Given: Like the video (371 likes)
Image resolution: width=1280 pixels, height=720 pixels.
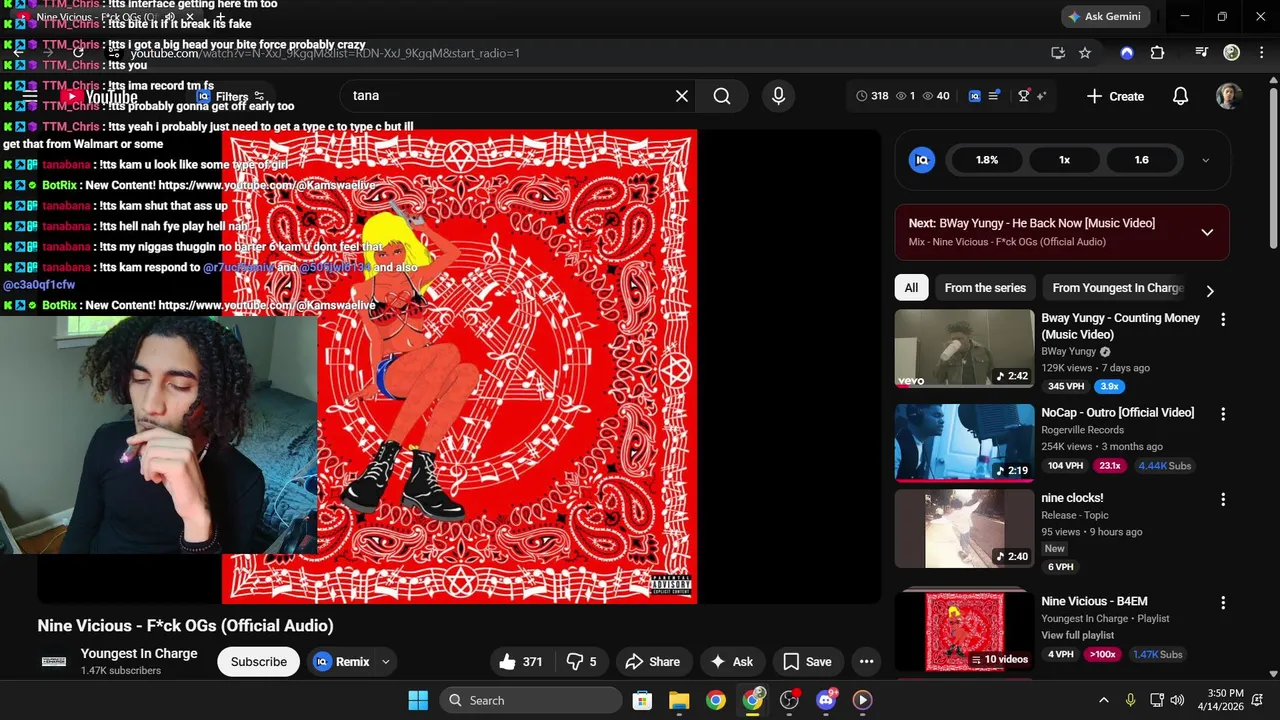Looking at the screenshot, I should [521, 662].
